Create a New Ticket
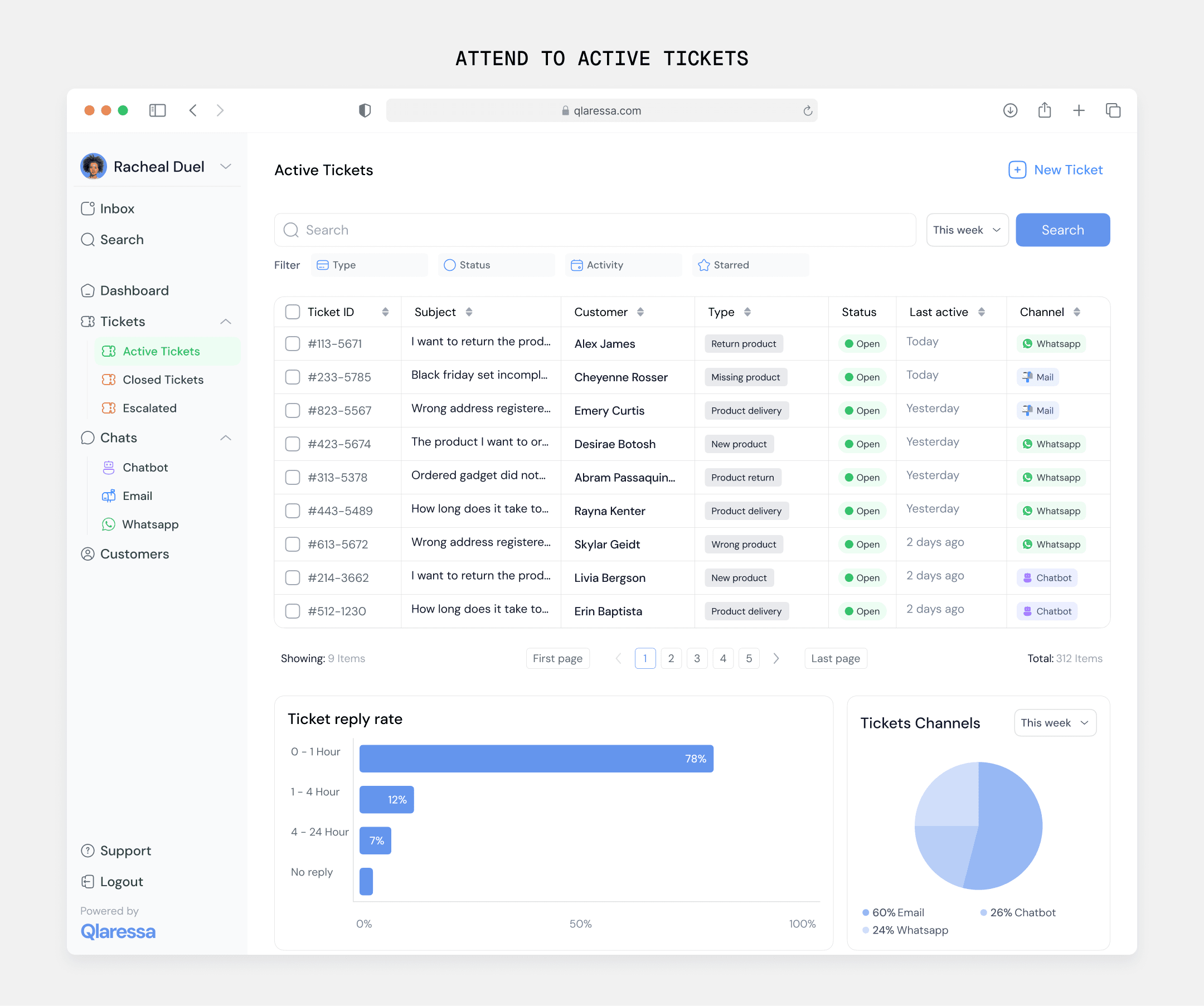Screen dimensions: 1204x1006 coord(1056,169)
